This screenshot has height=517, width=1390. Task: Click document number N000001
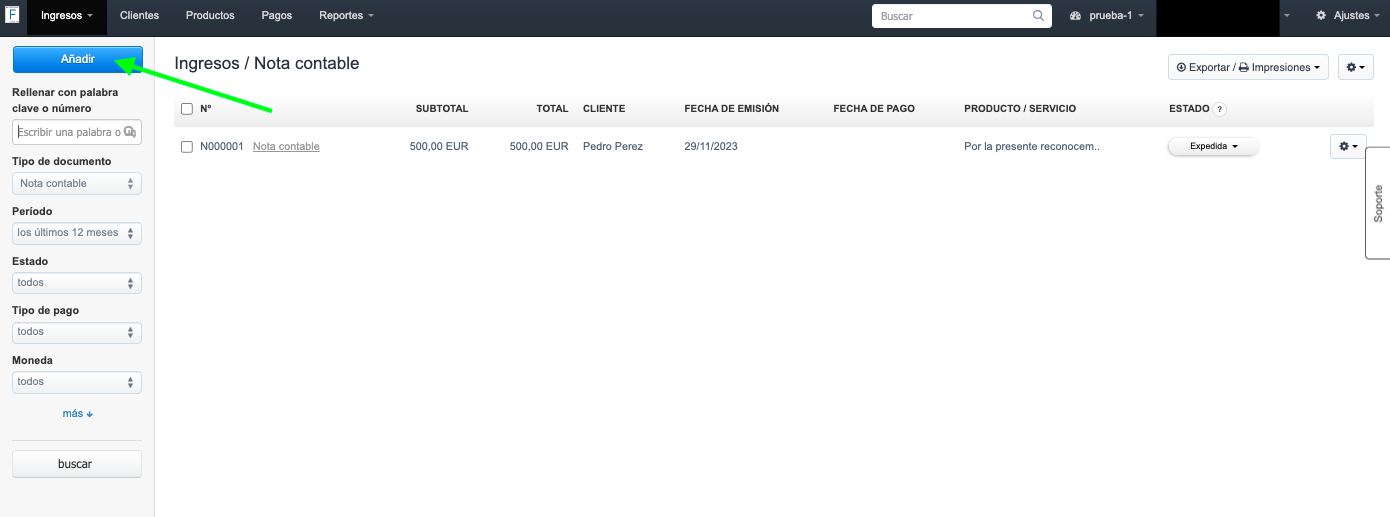pos(222,146)
